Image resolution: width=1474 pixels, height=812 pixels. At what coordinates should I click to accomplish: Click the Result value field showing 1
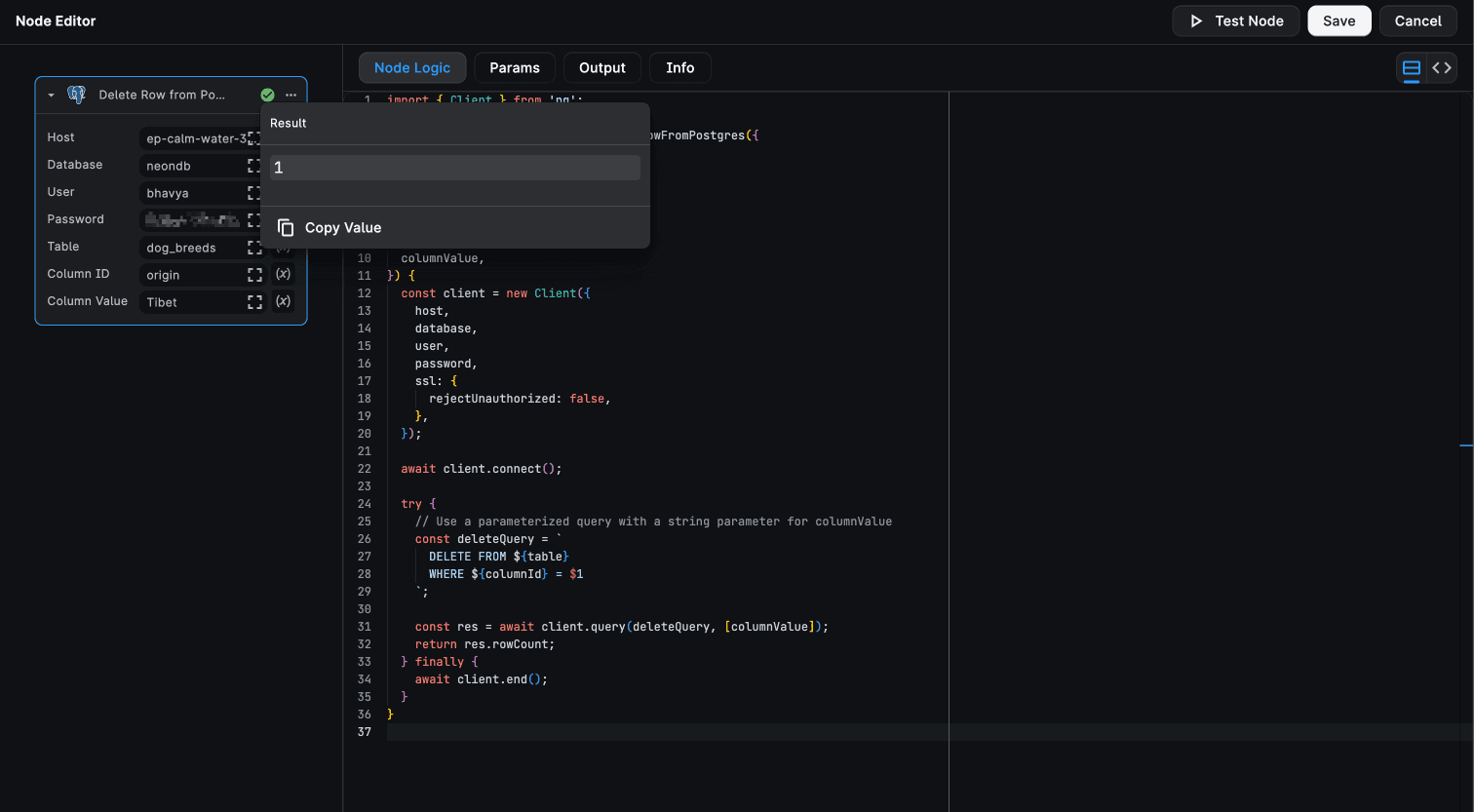point(454,167)
